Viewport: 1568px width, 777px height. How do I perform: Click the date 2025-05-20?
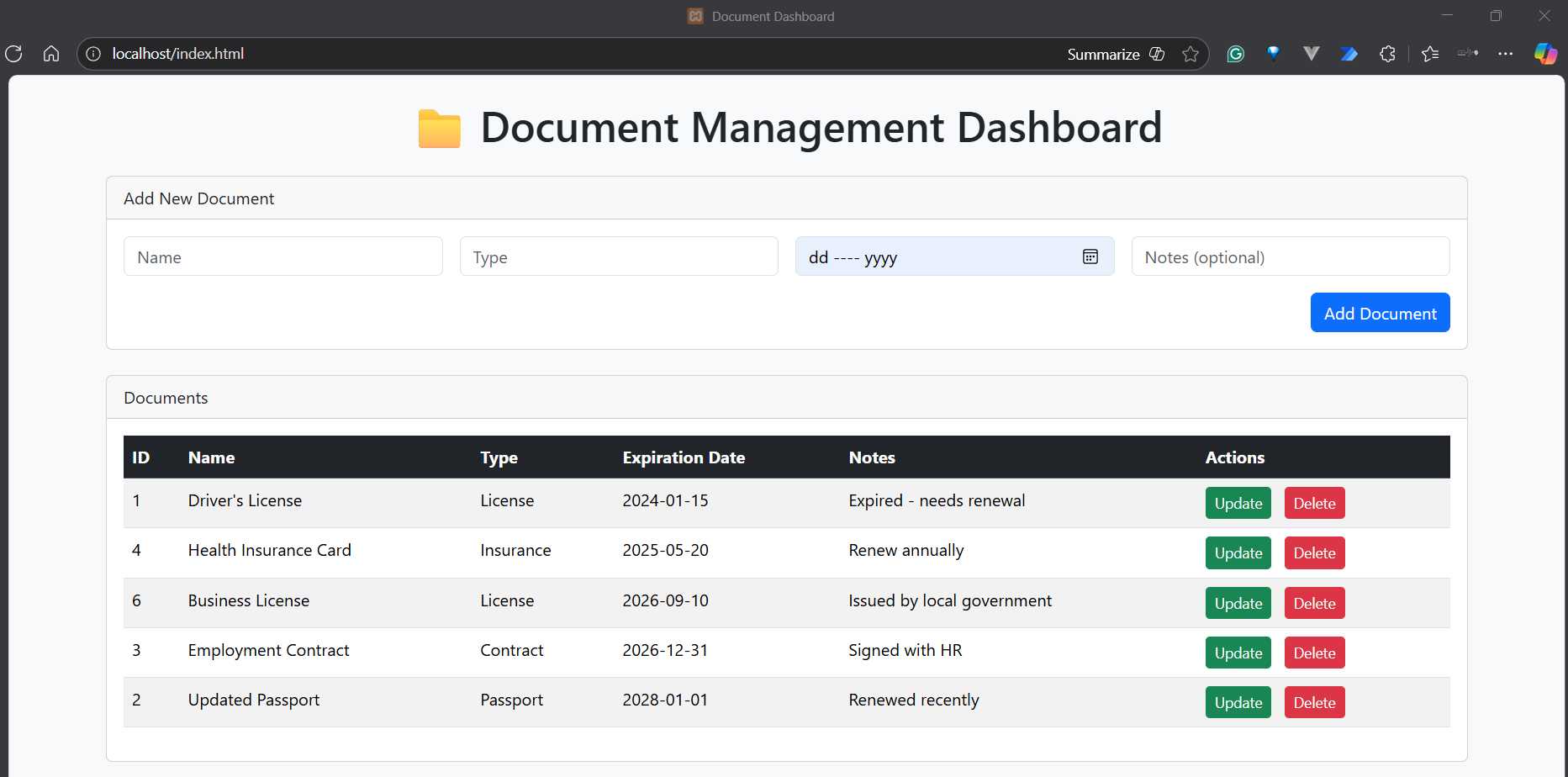click(665, 550)
